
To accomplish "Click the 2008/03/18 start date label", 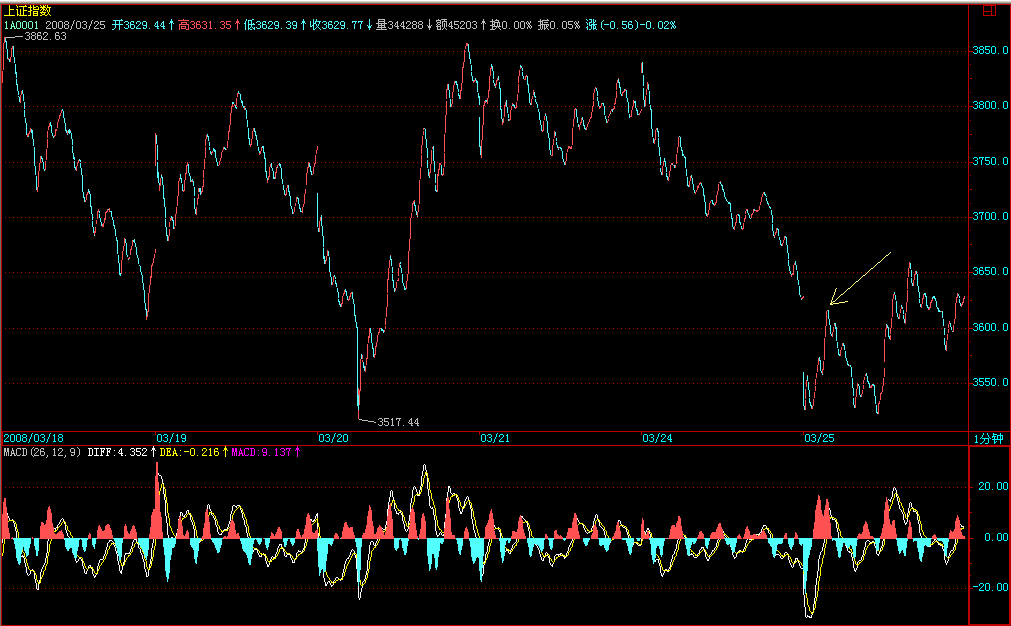I will (x=32, y=438).
